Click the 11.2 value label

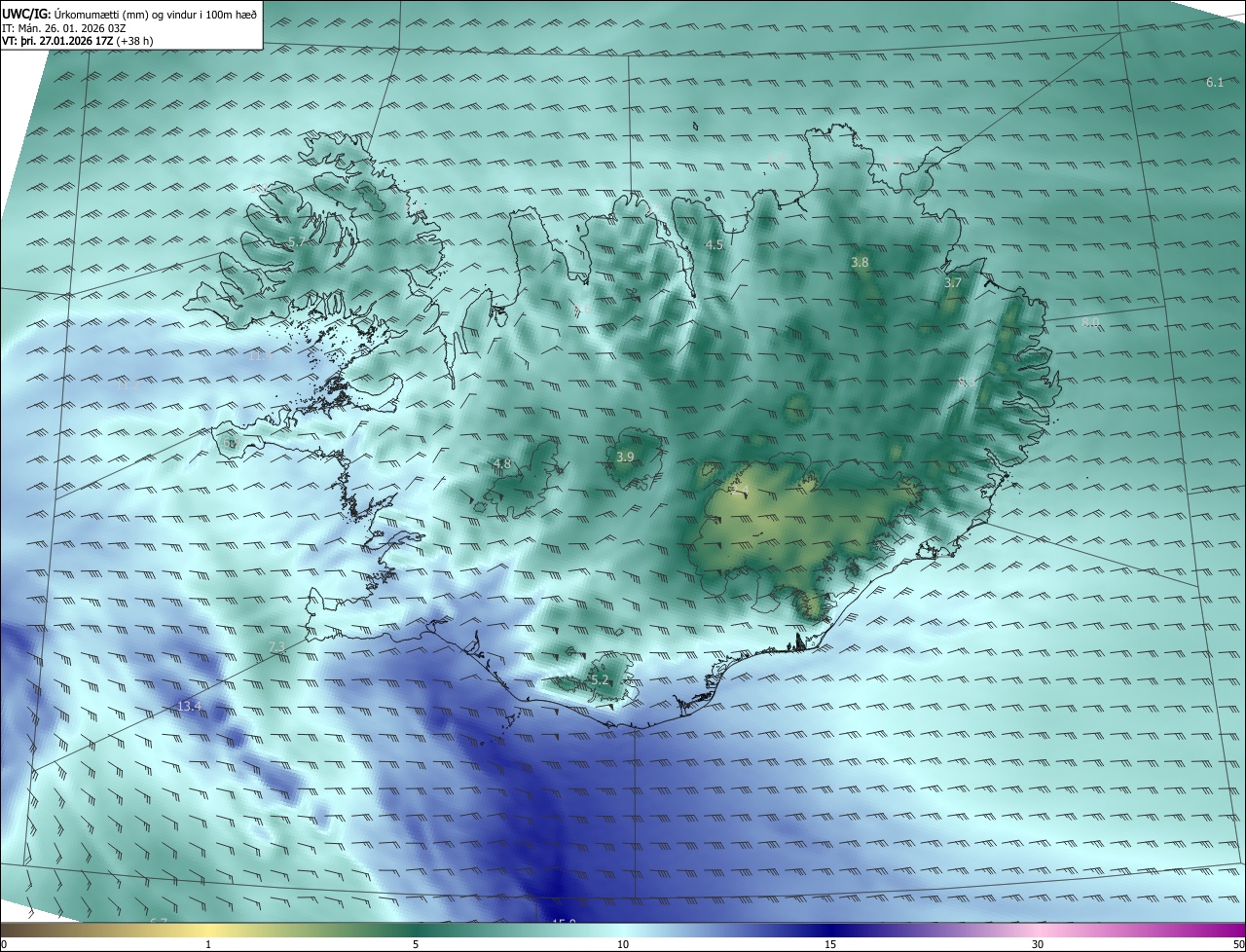click(128, 385)
